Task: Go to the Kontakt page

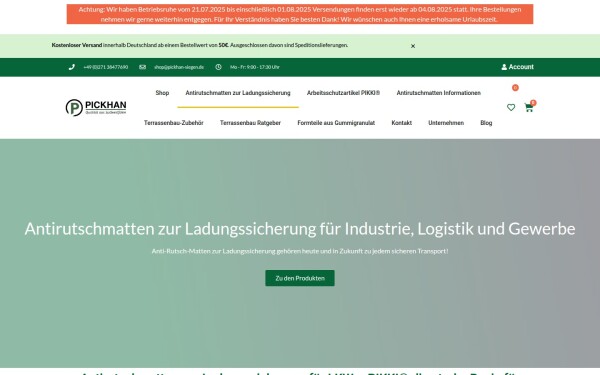Action: pos(401,123)
